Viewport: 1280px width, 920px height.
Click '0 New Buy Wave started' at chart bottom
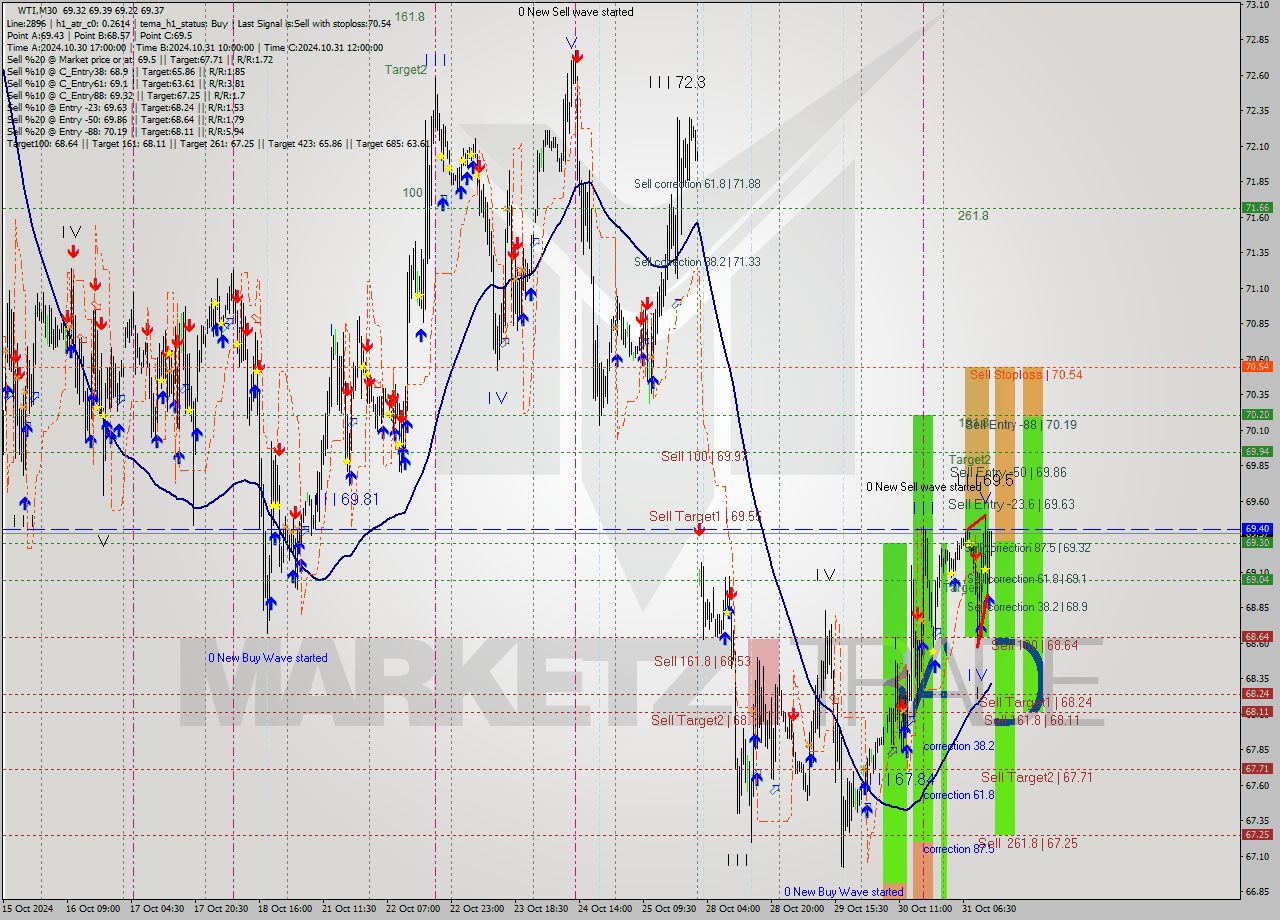coord(843,891)
